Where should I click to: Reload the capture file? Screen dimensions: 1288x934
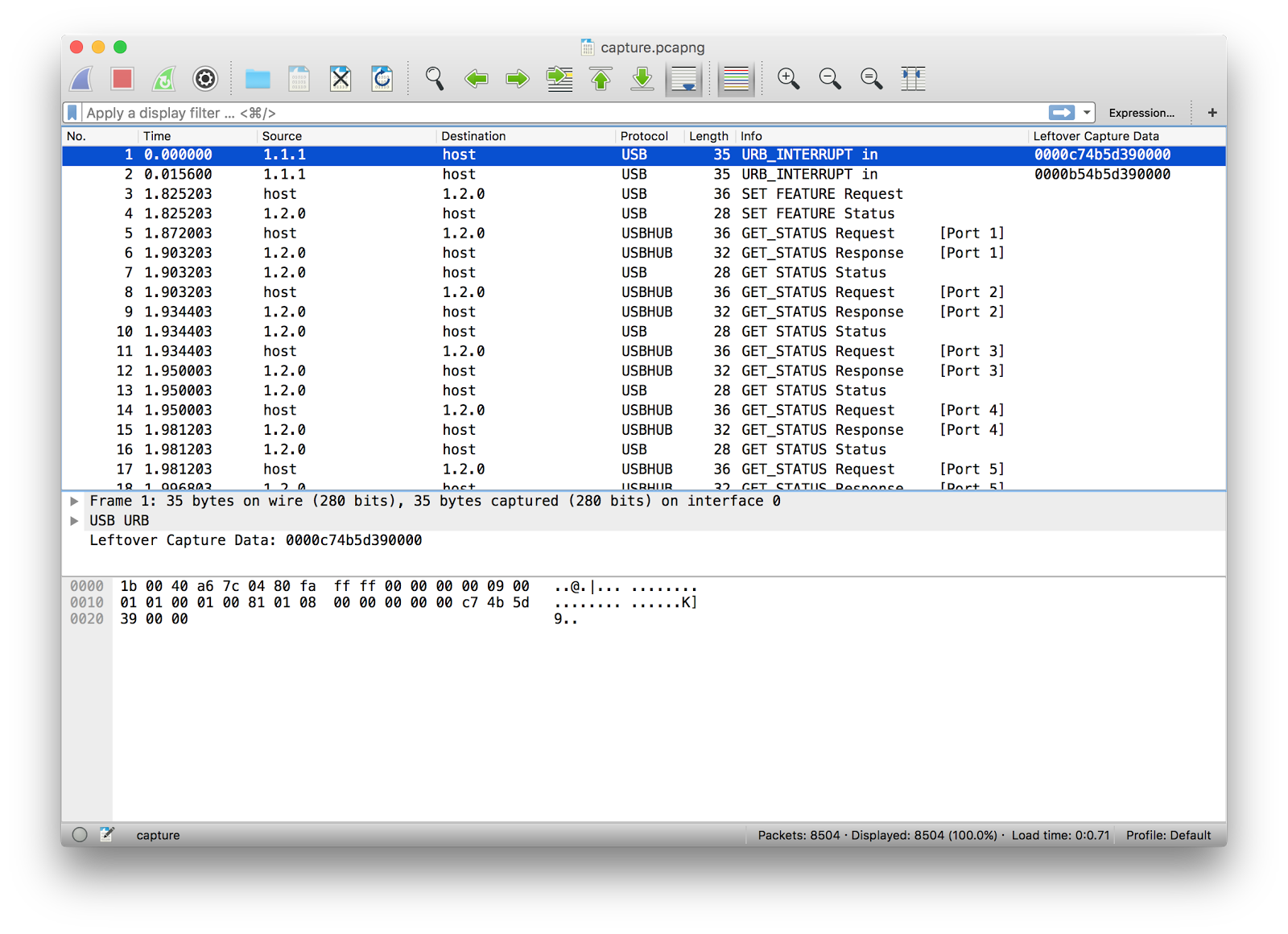click(382, 79)
